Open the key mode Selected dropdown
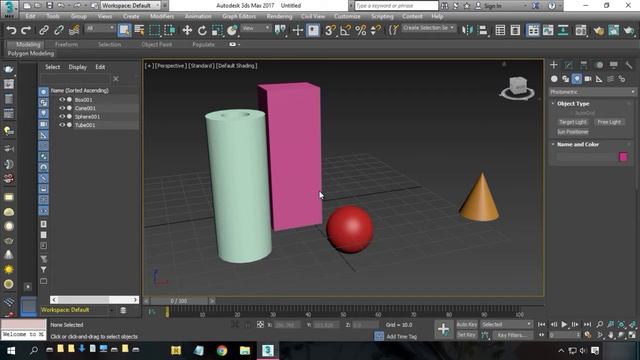This screenshot has width=640, height=360. tap(506, 325)
